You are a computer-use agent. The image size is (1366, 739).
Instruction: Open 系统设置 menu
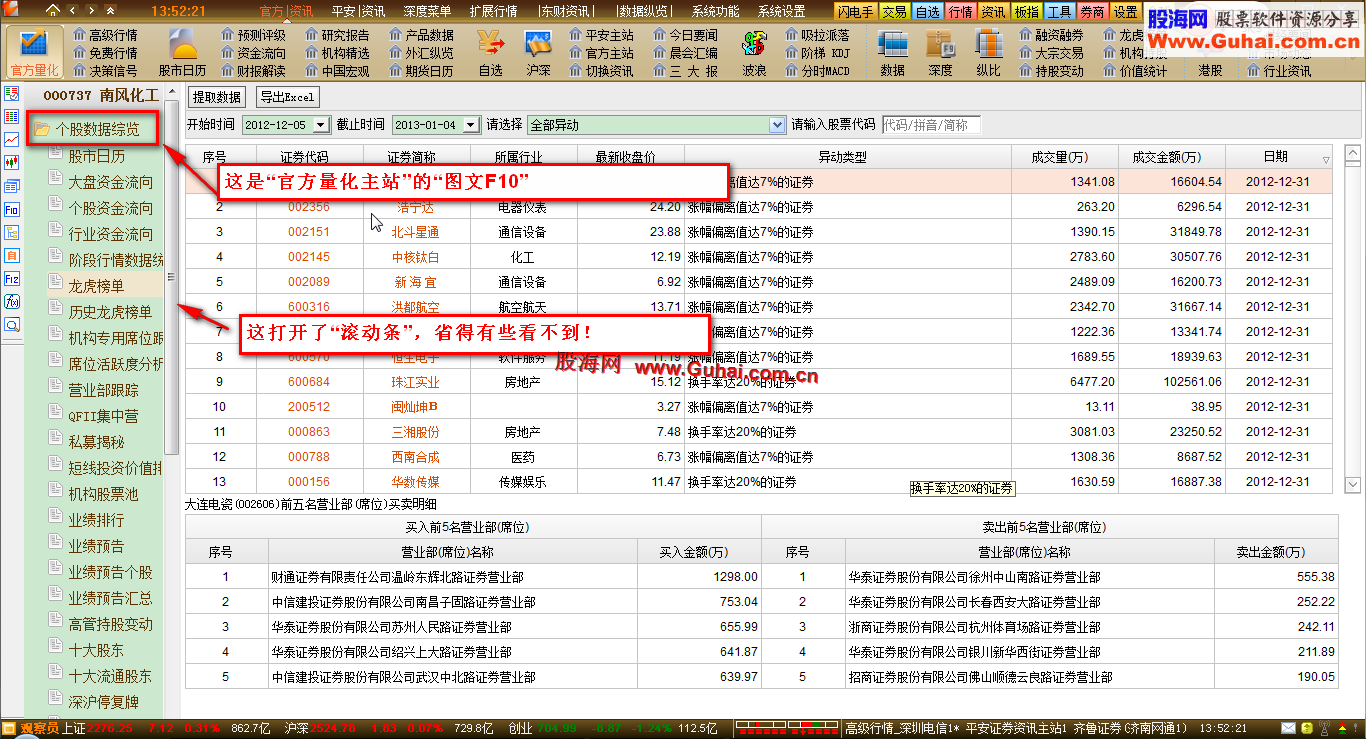pyautogui.click(x=782, y=11)
